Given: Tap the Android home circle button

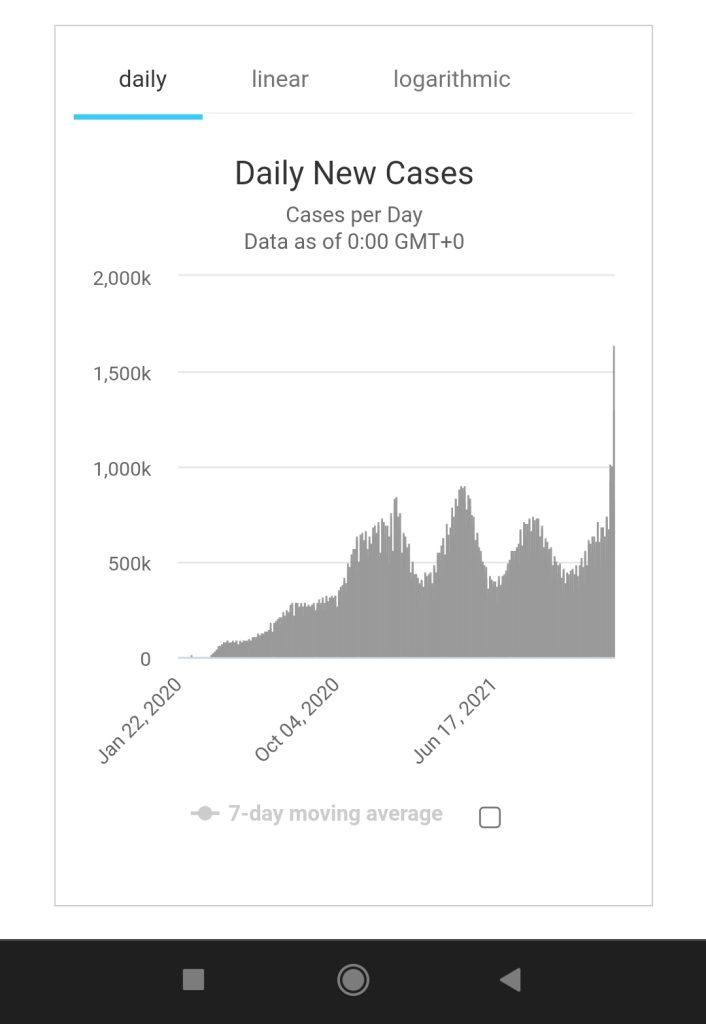Looking at the screenshot, I should [353, 980].
